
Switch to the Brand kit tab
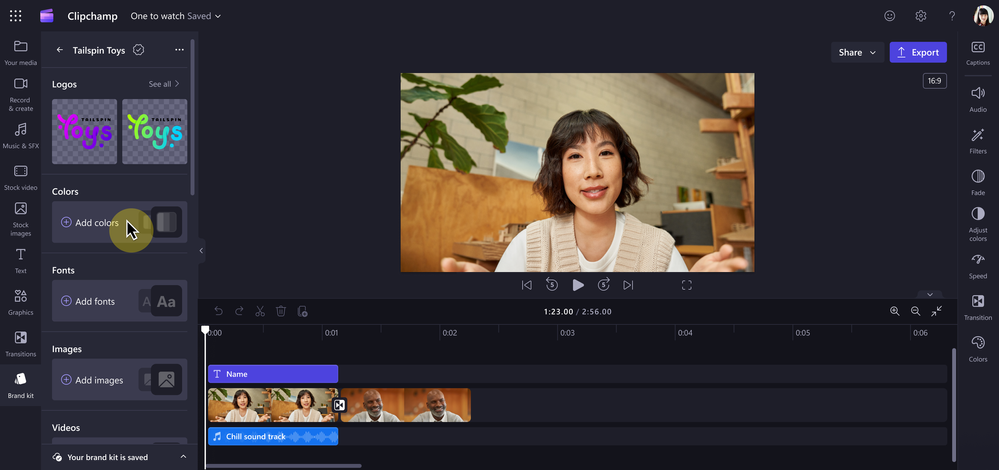(20, 386)
